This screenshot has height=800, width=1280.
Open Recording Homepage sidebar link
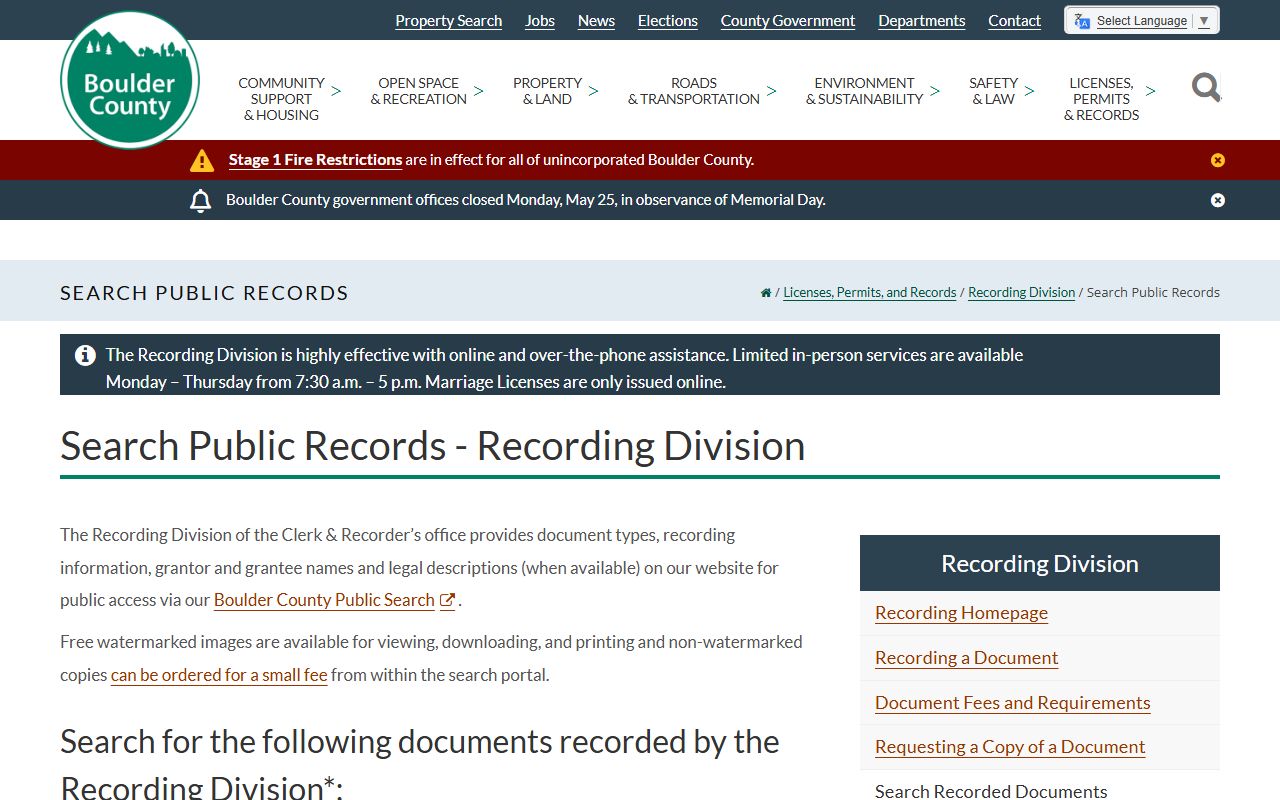pyautogui.click(x=961, y=613)
